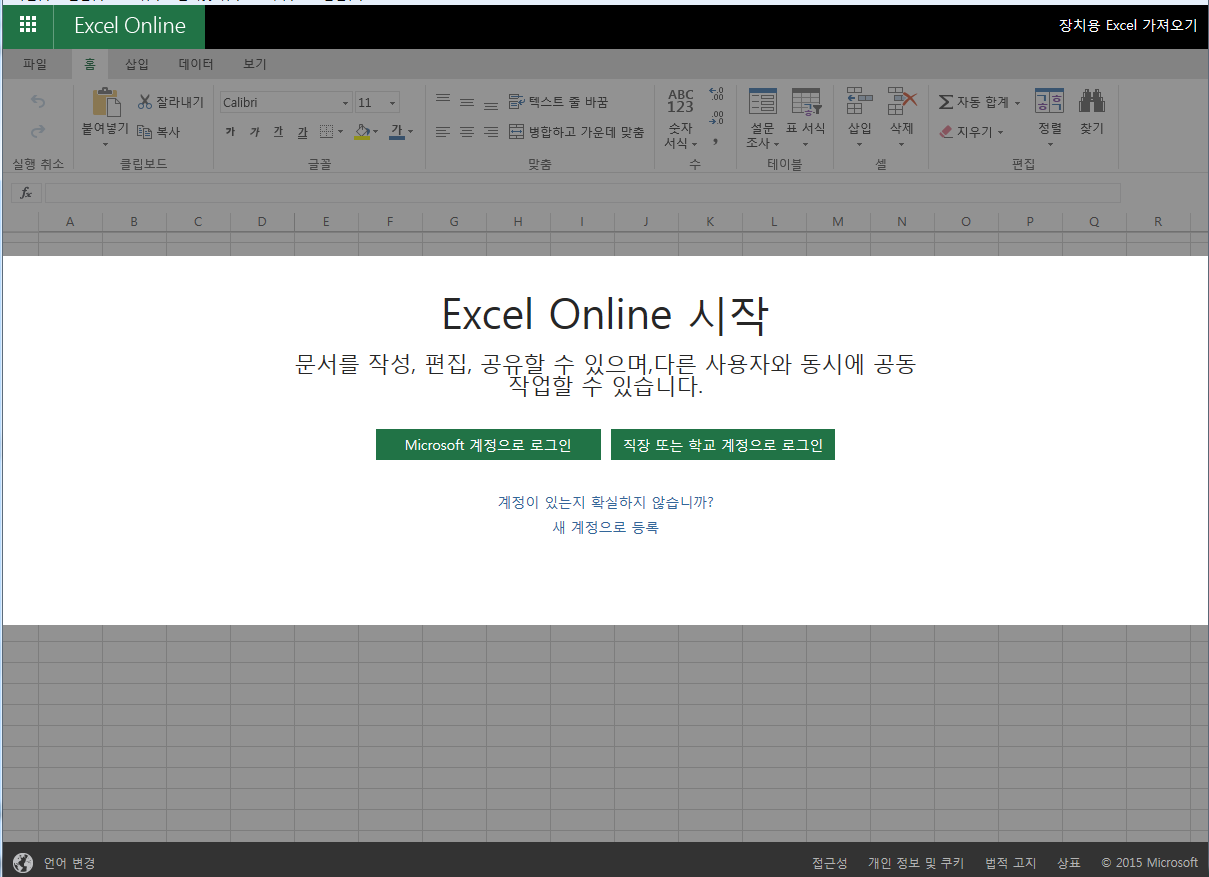1209x877 pixels.
Task: Click 병합하고 가운데 맞춤 merge button
Action: point(576,131)
